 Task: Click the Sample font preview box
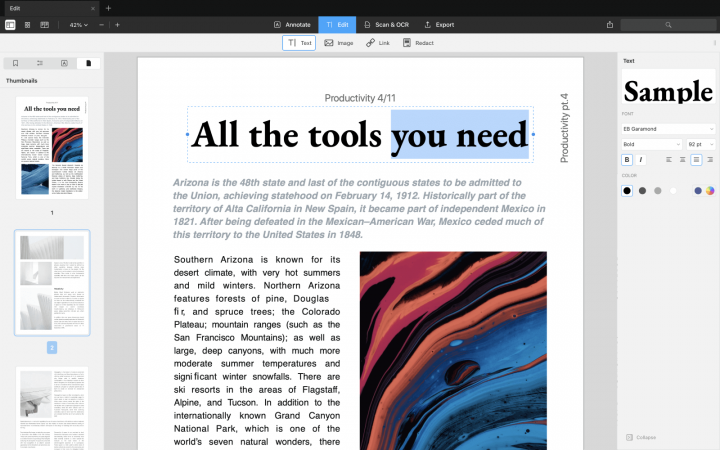(669, 87)
